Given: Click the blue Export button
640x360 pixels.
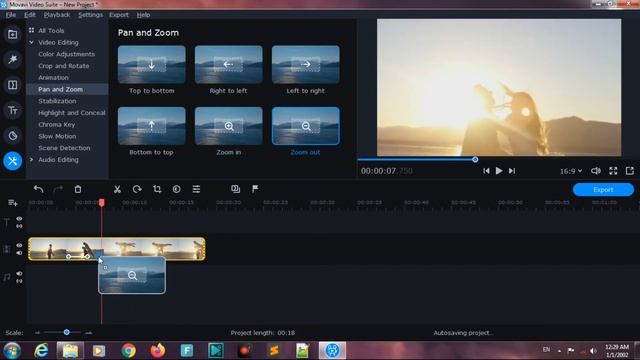Looking at the screenshot, I should click(x=603, y=189).
